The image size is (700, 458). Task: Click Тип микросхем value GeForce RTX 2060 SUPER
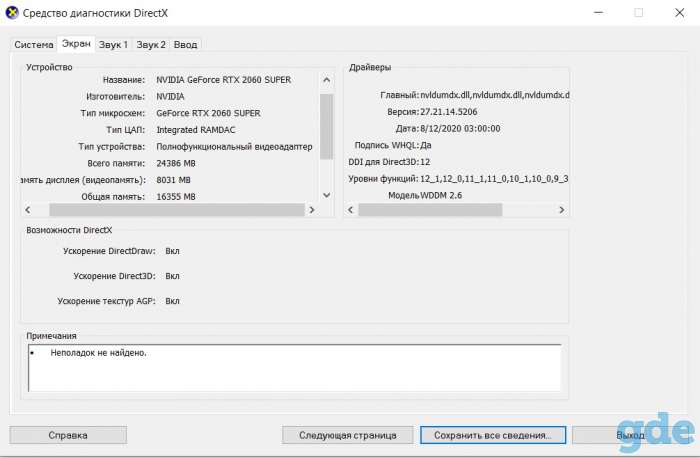(208, 113)
